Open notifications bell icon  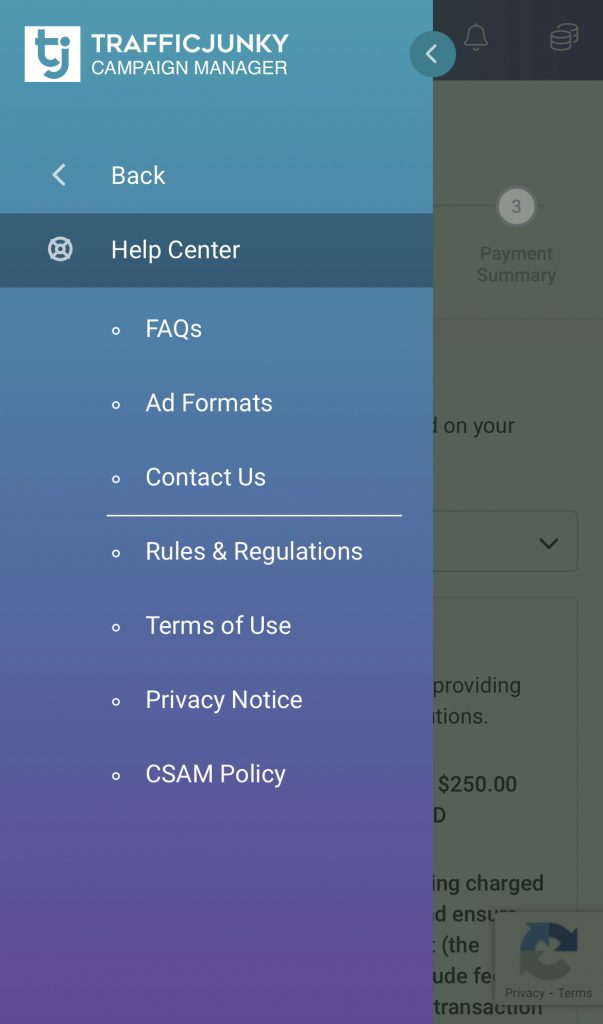pos(476,37)
